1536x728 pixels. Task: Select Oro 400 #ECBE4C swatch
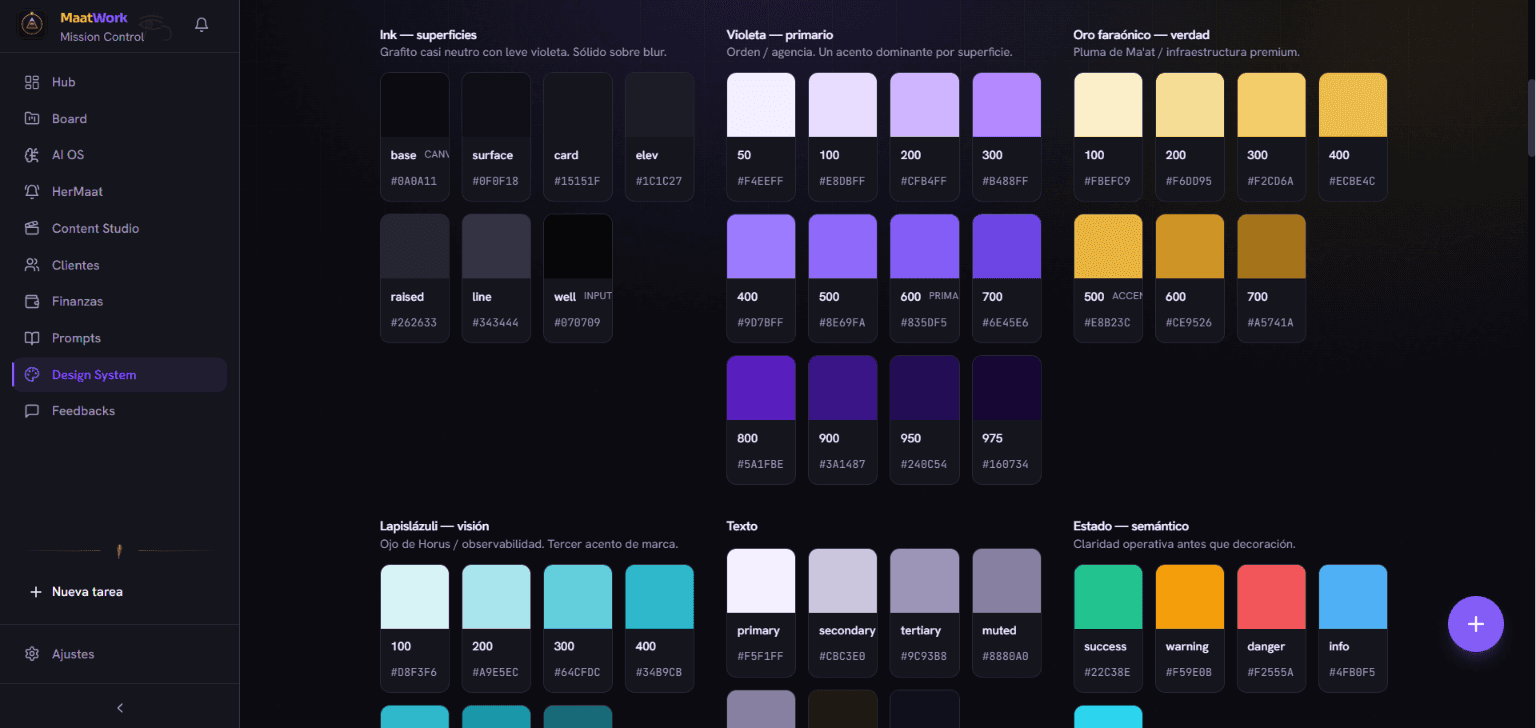pos(1353,137)
